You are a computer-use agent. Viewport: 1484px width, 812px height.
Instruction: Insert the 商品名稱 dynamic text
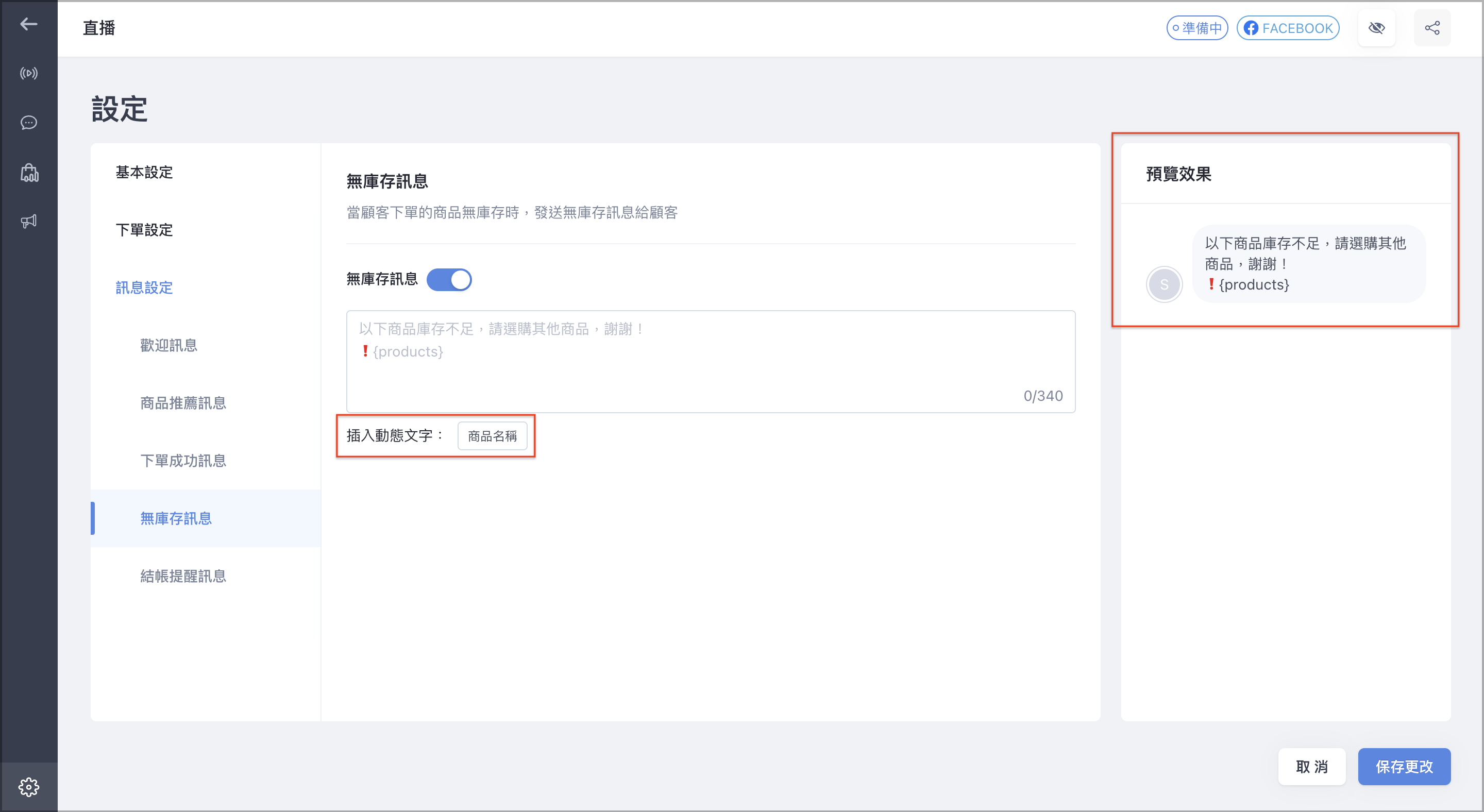click(492, 436)
